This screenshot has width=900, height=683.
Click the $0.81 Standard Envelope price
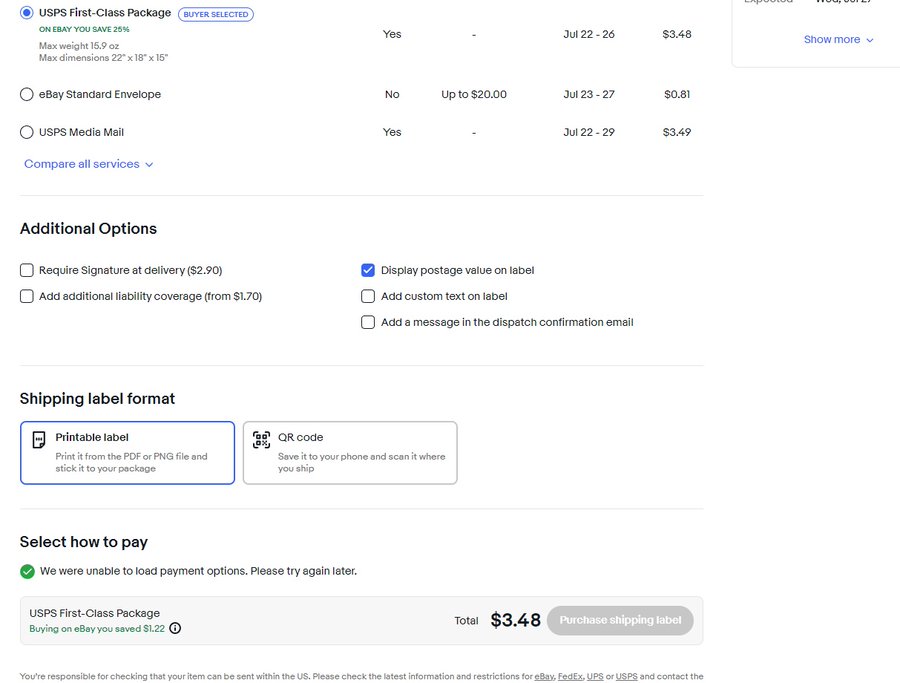[677, 94]
